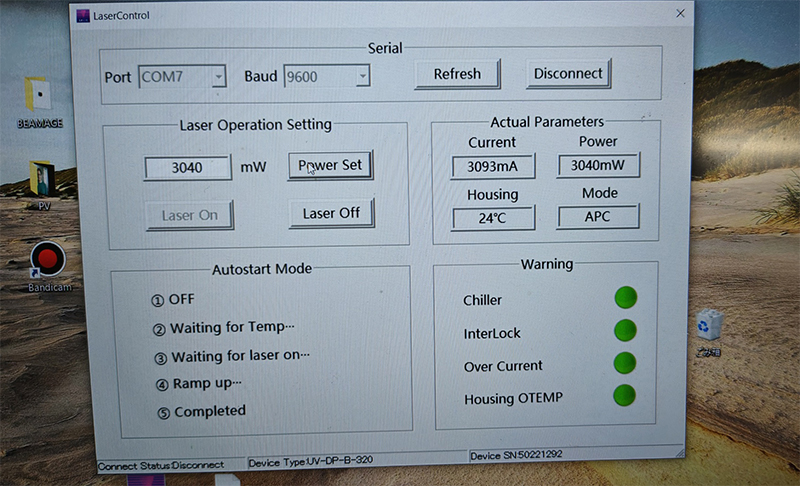Viewport: 800px width, 486px height.
Task: Click the InterLock green status light
Action: click(625, 330)
